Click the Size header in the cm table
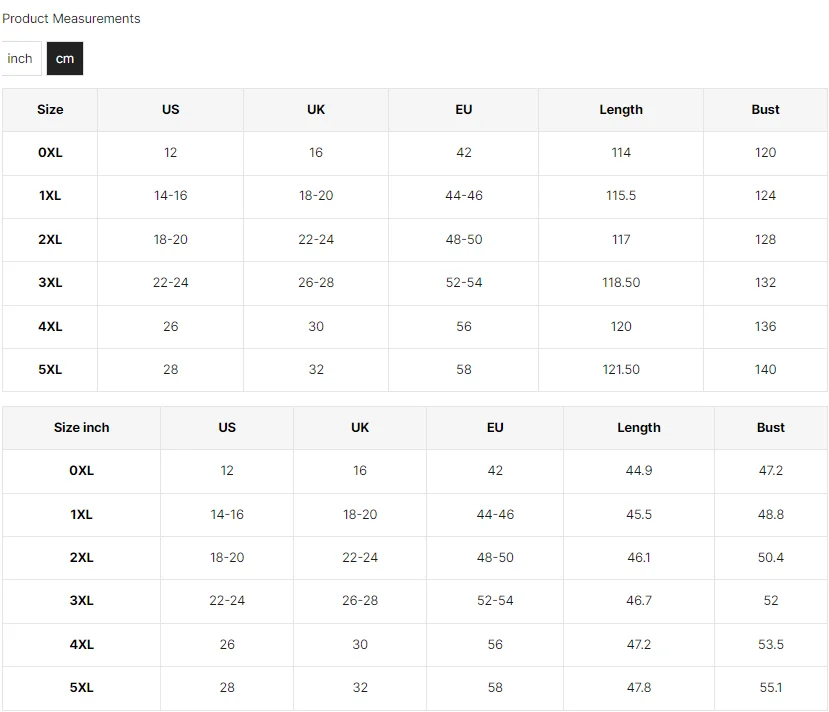This screenshot has width=829, height=712. pos(50,109)
